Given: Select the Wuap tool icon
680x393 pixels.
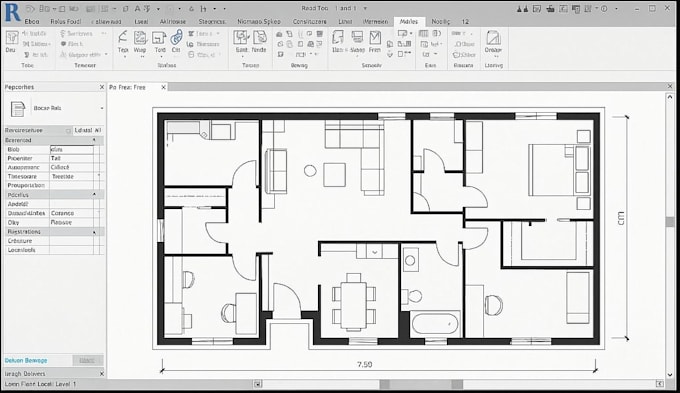Looking at the screenshot, I should [140, 38].
